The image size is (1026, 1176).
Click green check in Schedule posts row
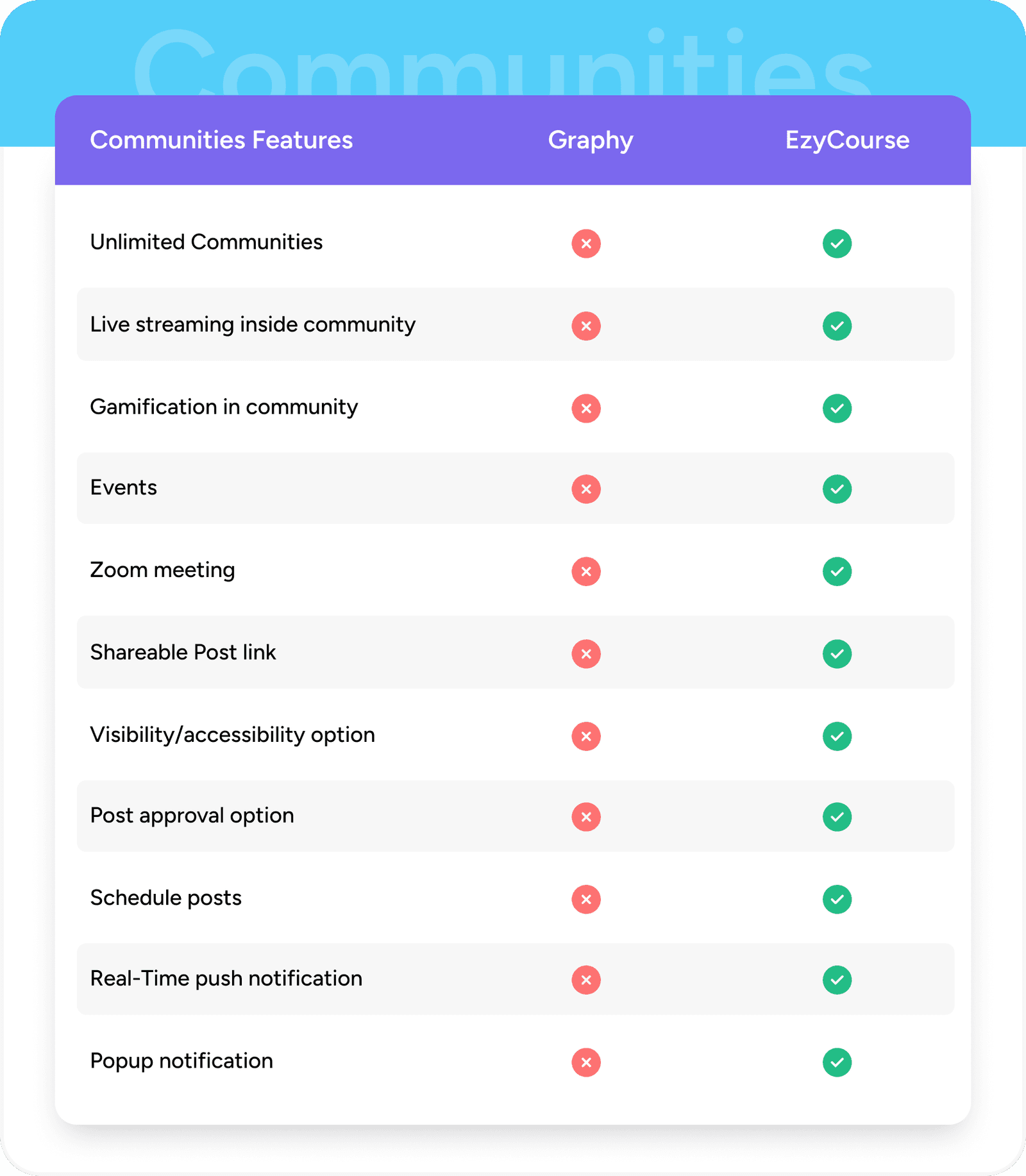[x=837, y=899]
